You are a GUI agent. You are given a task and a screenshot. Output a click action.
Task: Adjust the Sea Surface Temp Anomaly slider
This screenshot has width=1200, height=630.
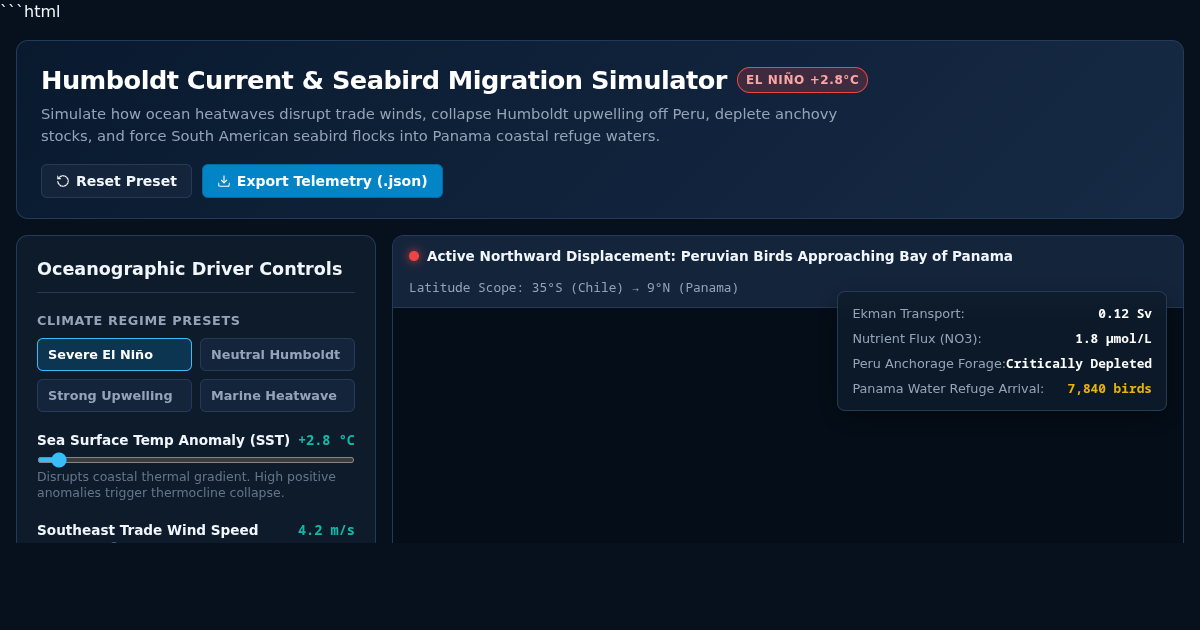point(196,460)
